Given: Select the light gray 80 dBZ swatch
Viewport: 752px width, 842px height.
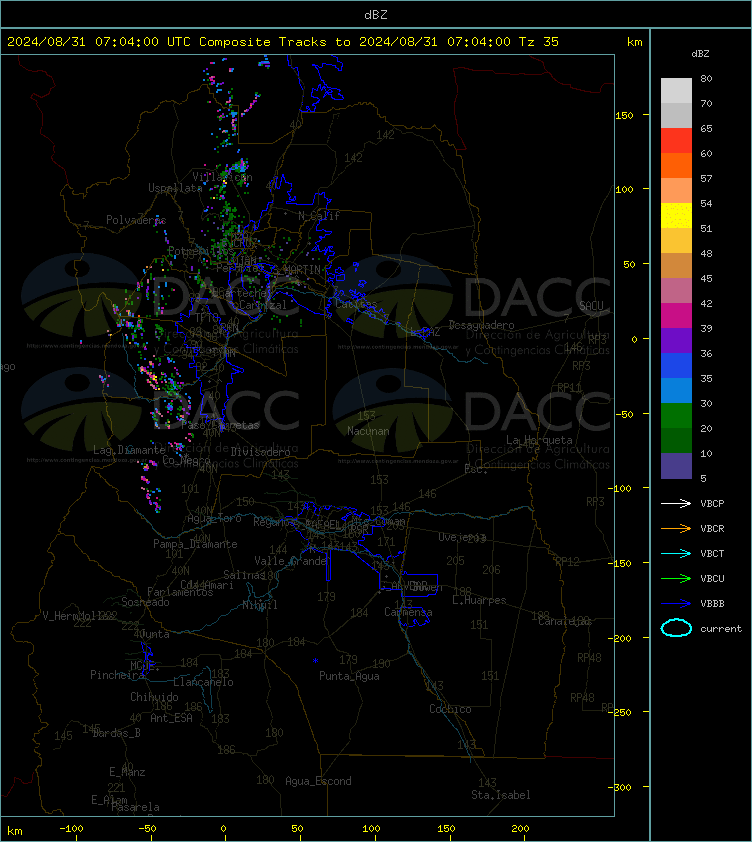Looking at the screenshot, I should tap(676, 90).
